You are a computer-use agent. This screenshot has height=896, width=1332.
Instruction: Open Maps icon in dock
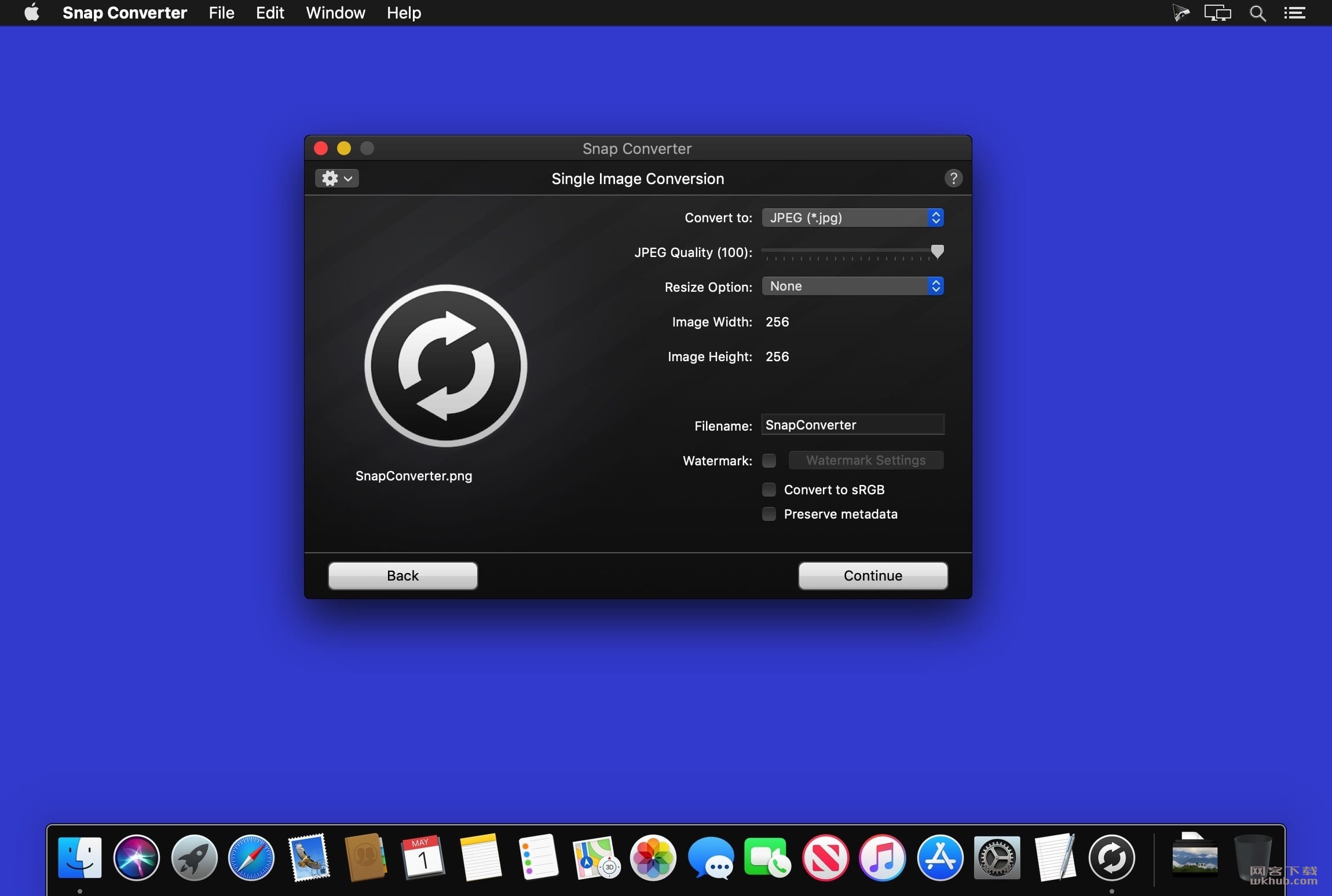(x=595, y=857)
